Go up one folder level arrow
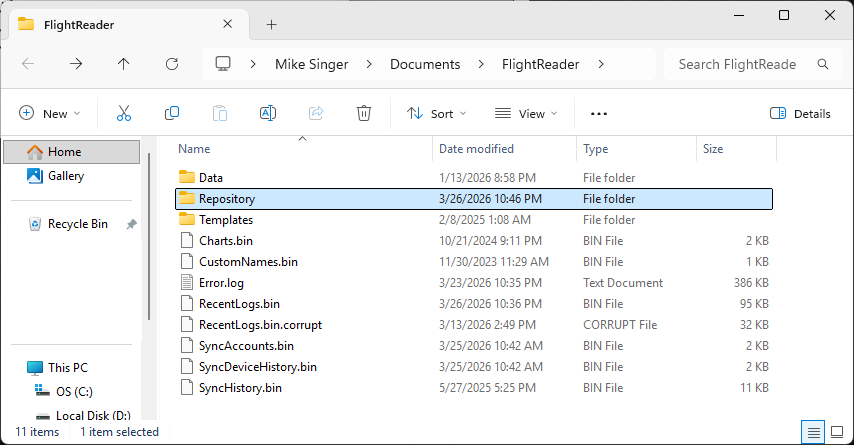The width and height of the screenshot is (854, 445). [x=124, y=64]
